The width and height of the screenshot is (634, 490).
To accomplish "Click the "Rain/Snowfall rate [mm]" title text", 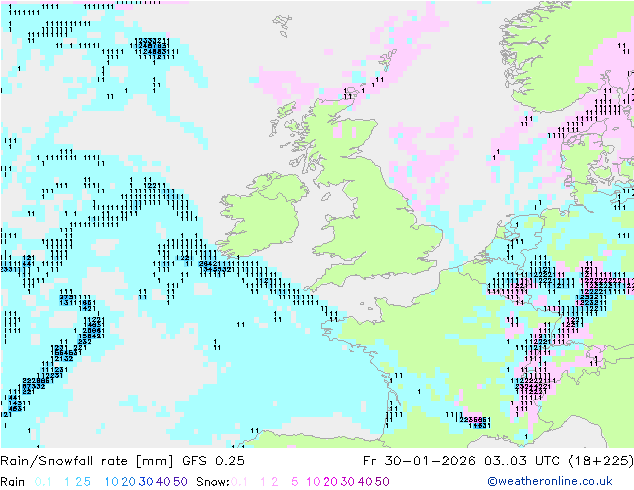I will pos(87,461).
